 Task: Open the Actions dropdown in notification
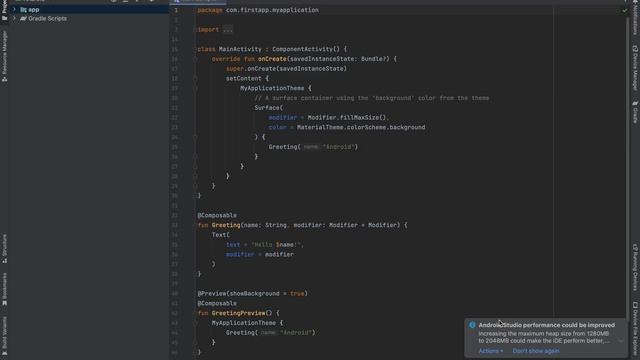point(491,351)
